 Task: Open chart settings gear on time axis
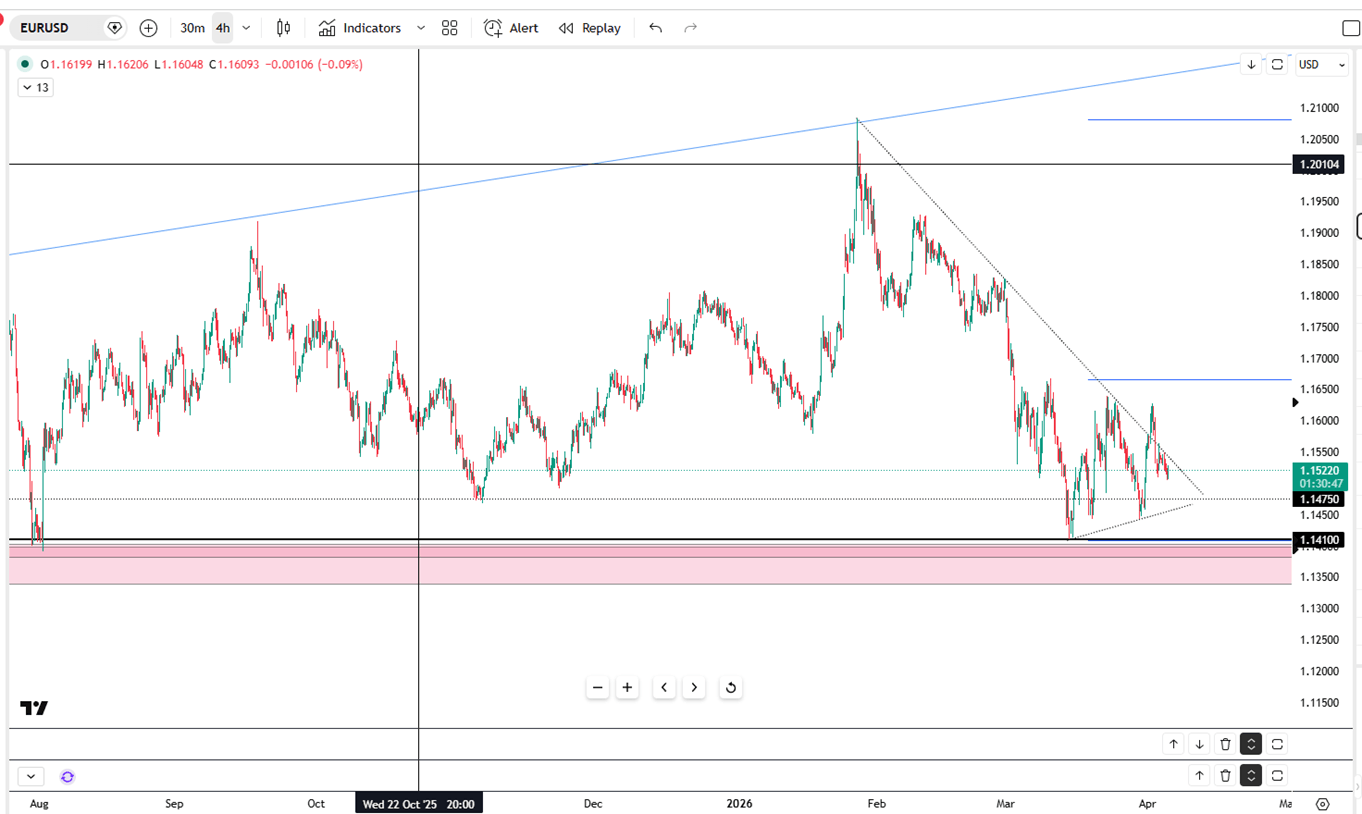[x=1323, y=804]
